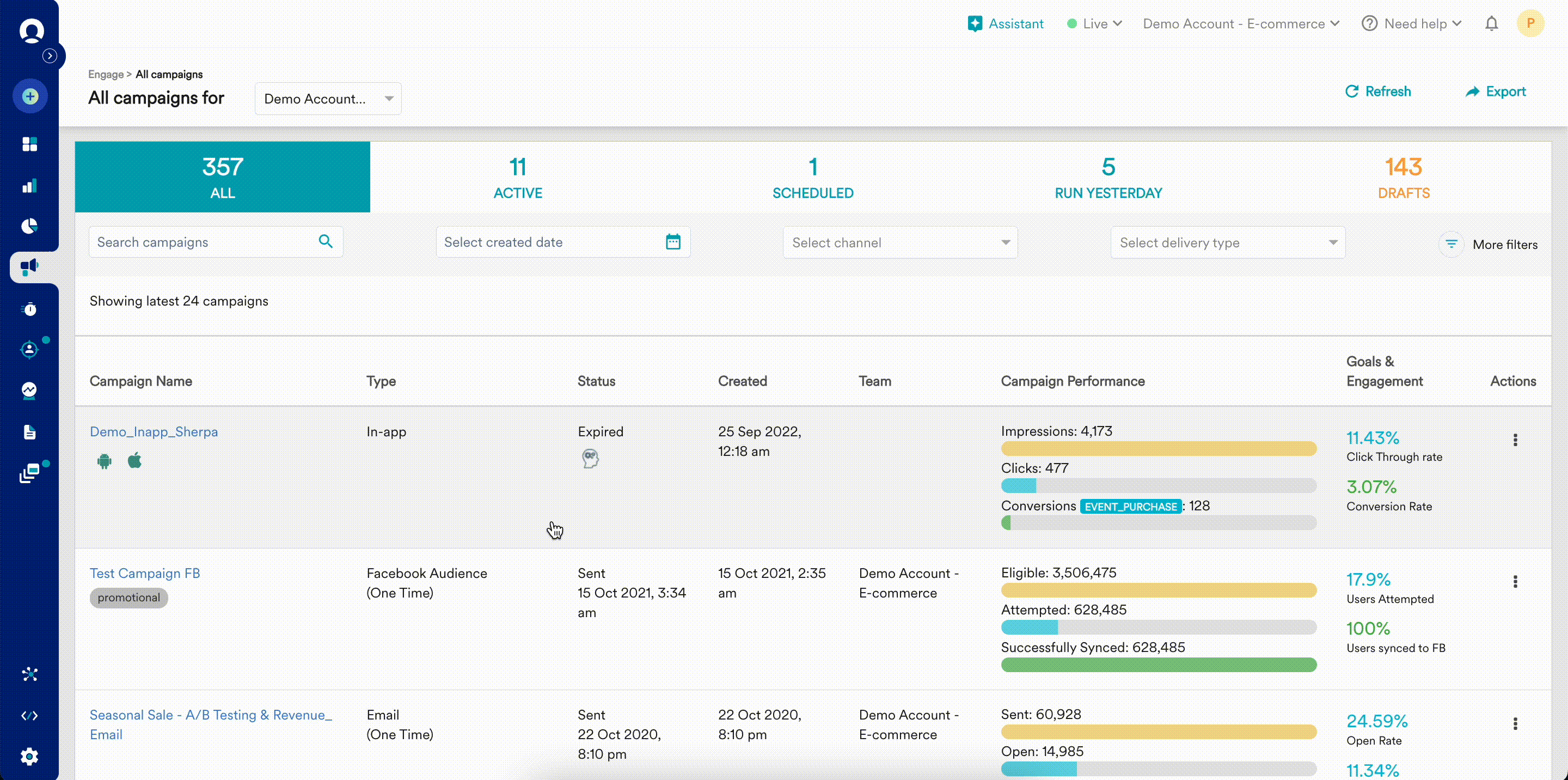Open the Live environment dropdown
The image size is (1568, 780).
pos(1094,24)
